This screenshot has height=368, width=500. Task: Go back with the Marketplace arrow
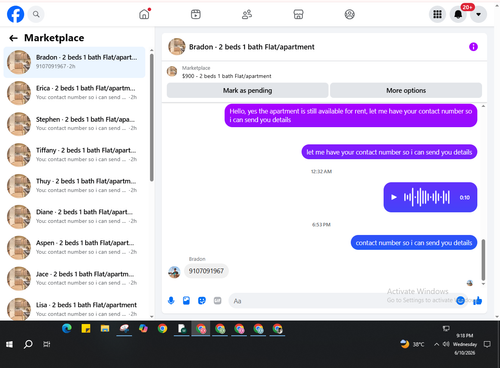13,38
